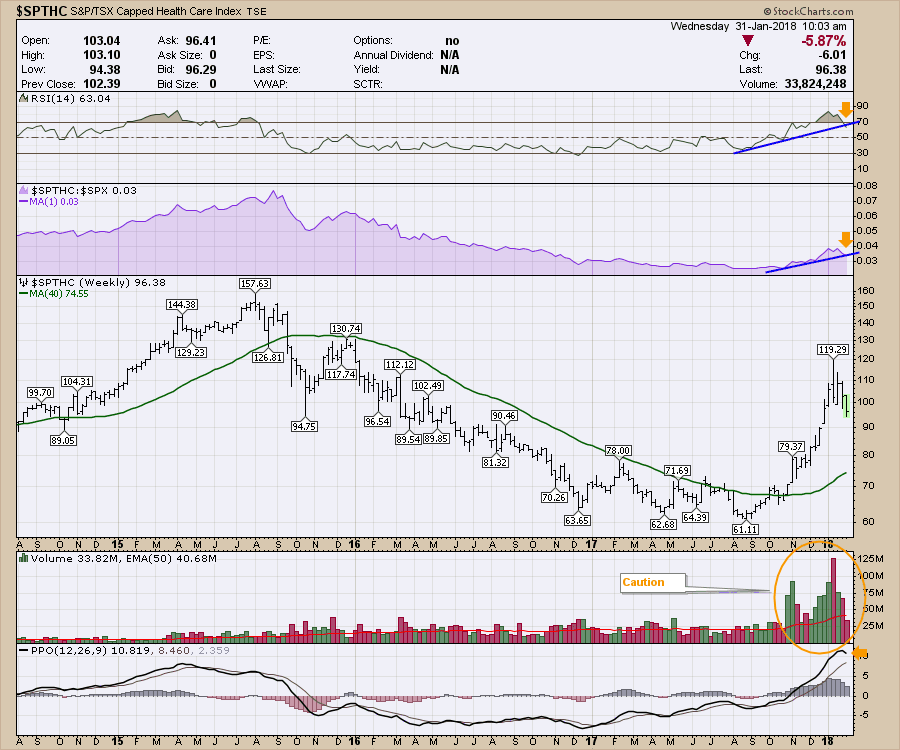Image resolution: width=900 pixels, height=750 pixels.
Task: Click the 126.81 price label
Action: 268,357
